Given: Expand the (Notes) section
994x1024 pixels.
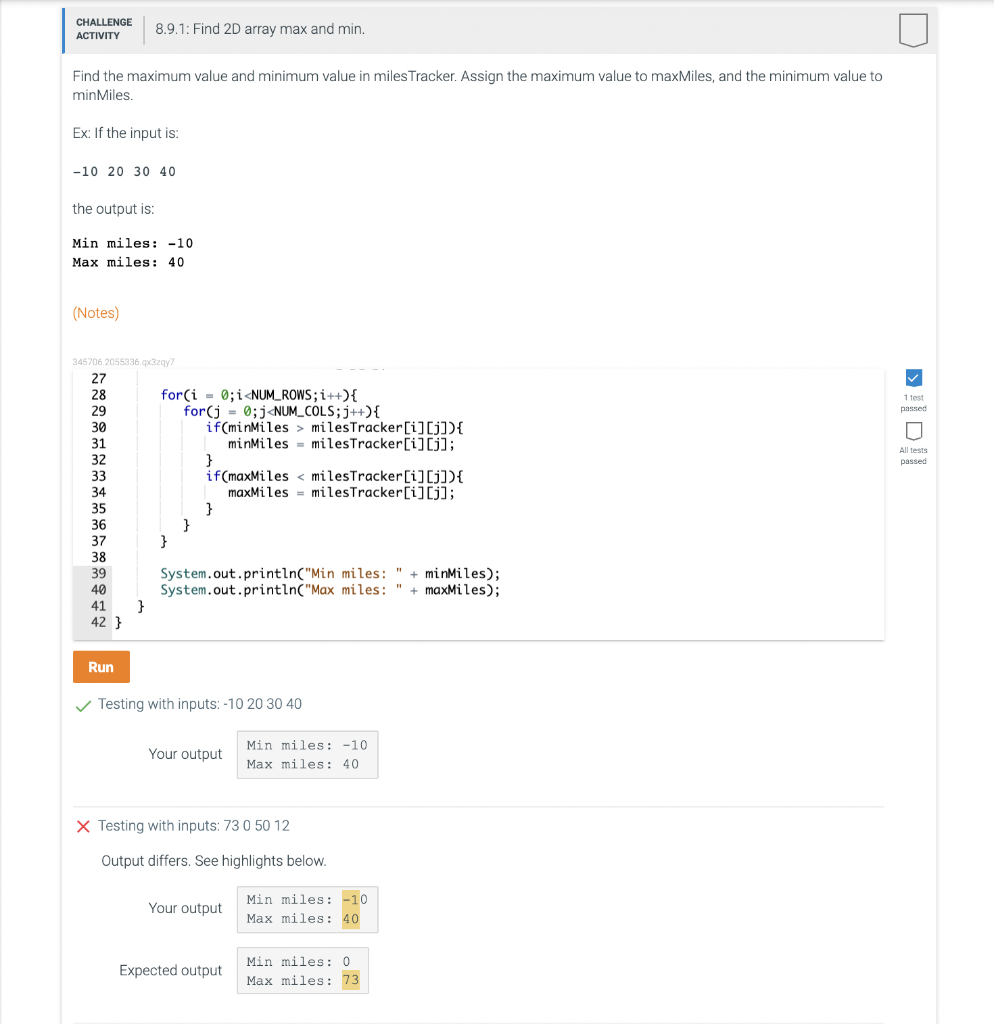Looking at the screenshot, I should coord(95,312).
